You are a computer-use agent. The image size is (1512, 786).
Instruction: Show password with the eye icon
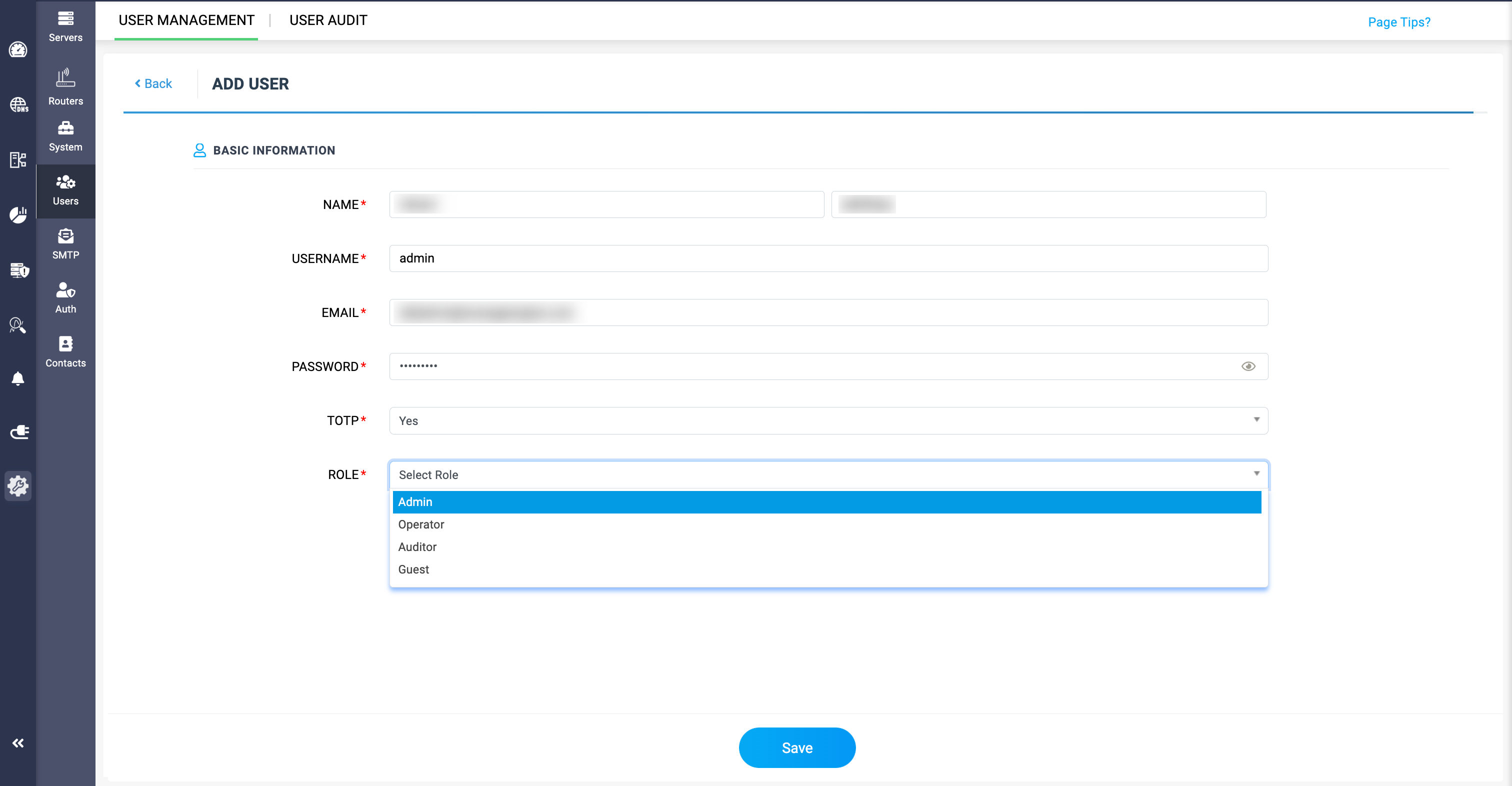(1248, 366)
